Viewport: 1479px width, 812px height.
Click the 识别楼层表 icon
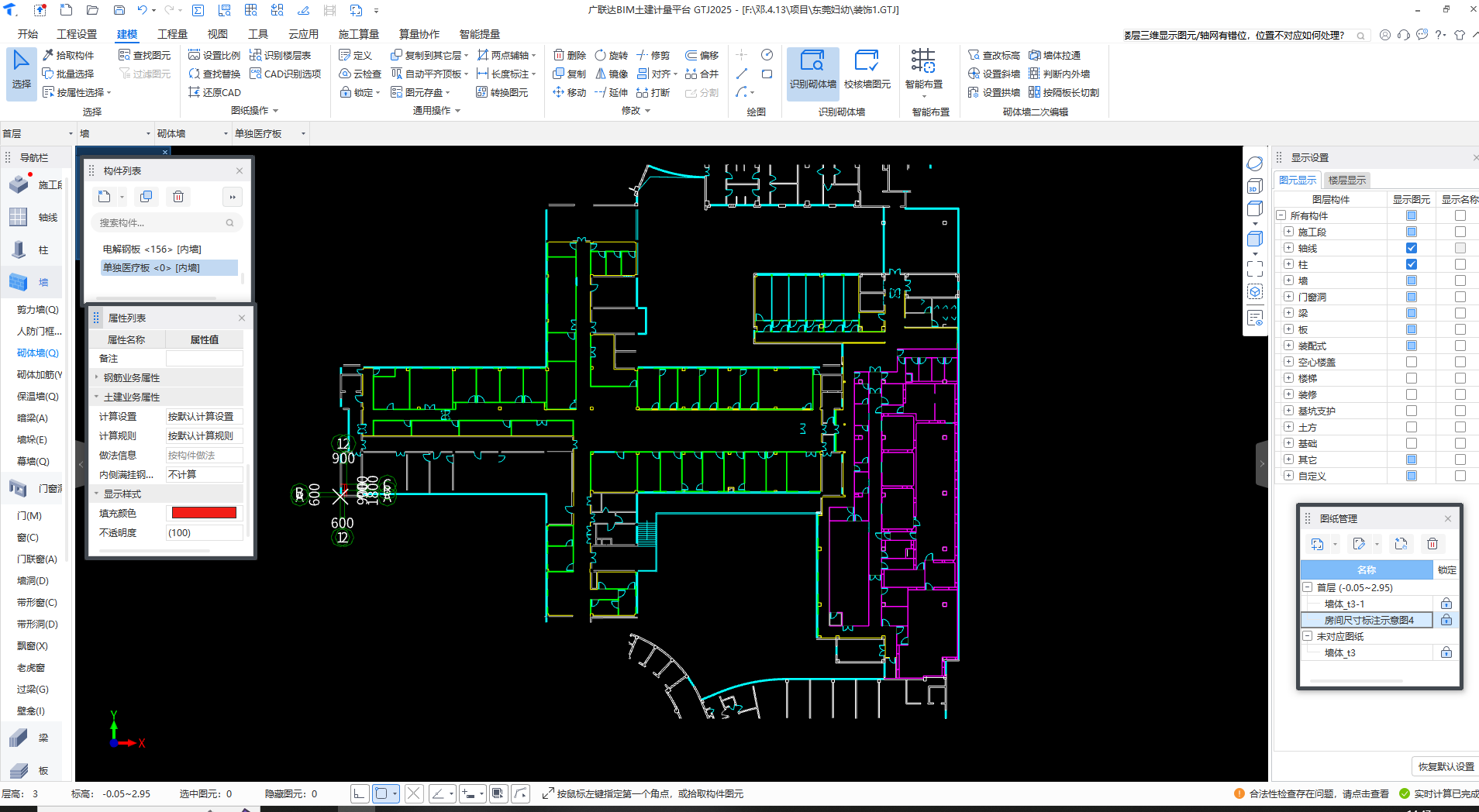255,55
